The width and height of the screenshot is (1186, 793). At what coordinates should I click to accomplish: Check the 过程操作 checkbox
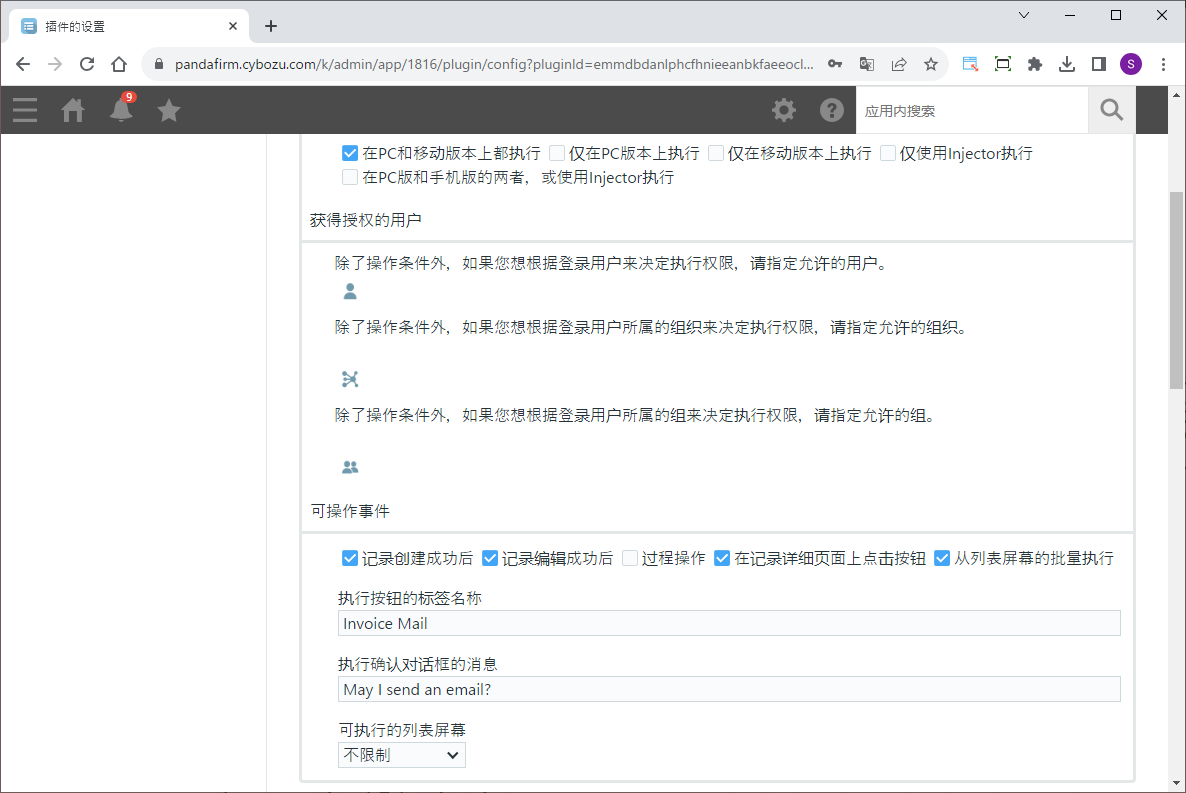click(630, 558)
